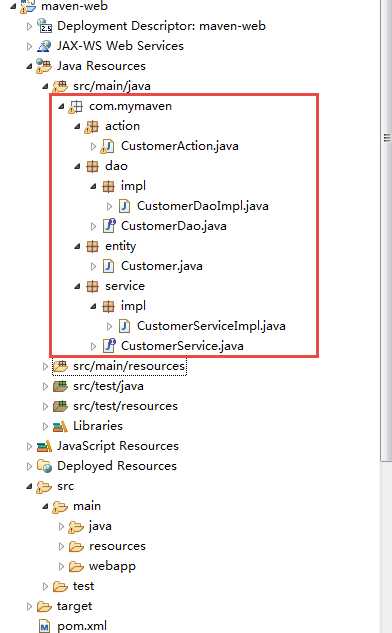Select the maven-web project label
Image resolution: width=392 pixels, height=633 pixels.
click(74, 6)
